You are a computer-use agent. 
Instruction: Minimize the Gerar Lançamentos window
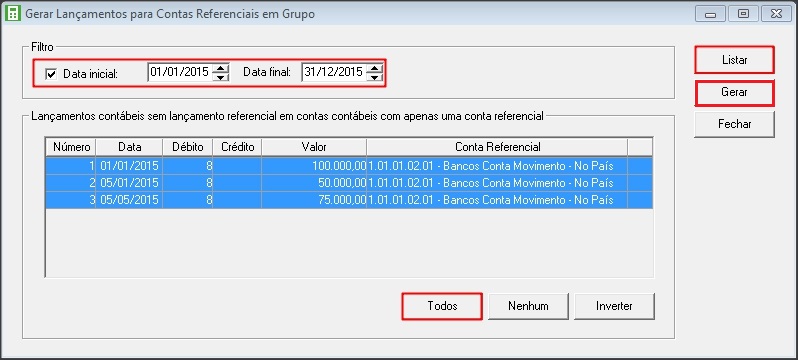pyautogui.click(x=710, y=14)
